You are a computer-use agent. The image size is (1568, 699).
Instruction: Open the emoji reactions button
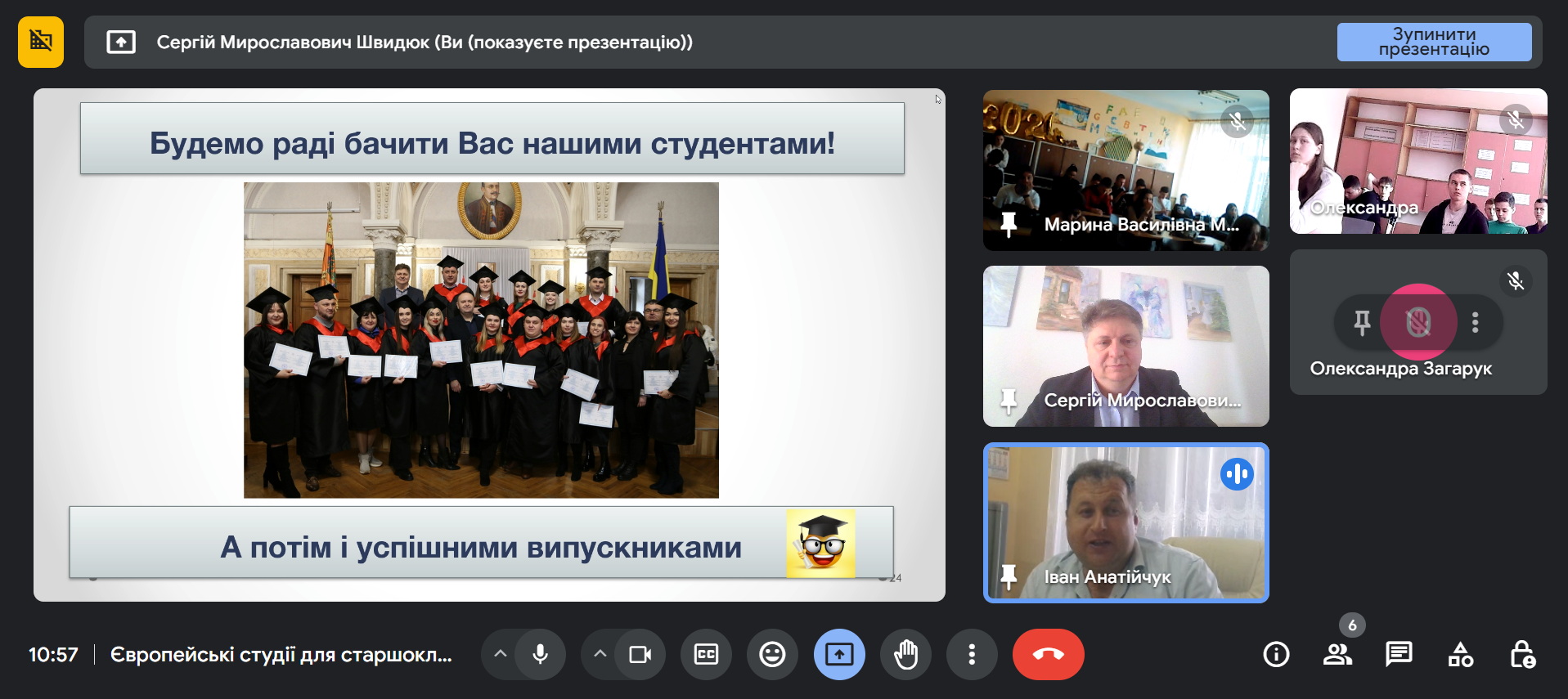pos(772,654)
